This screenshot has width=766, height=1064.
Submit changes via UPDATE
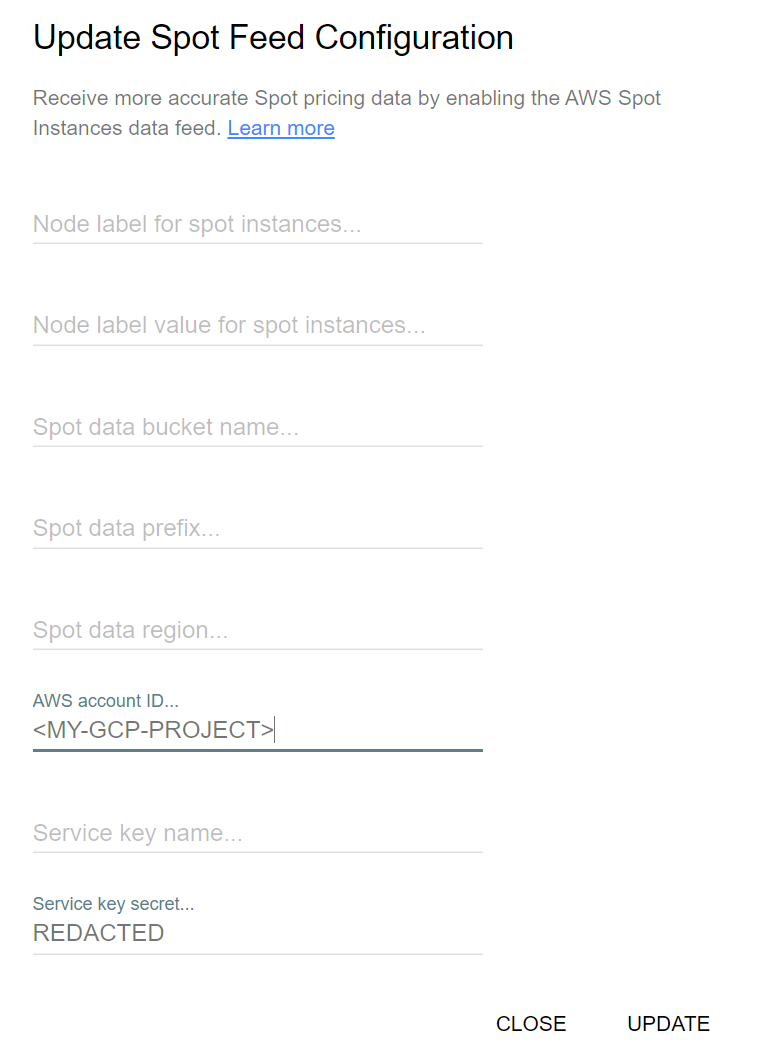[x=668, y=1023]
